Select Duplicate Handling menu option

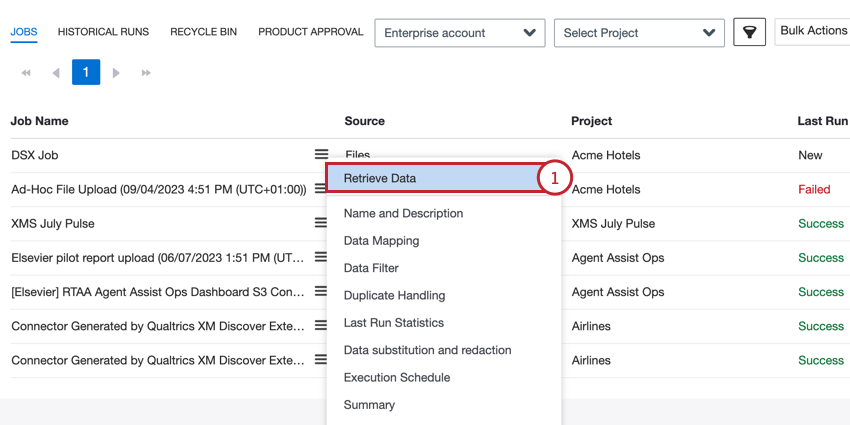[x=394, y=296]
